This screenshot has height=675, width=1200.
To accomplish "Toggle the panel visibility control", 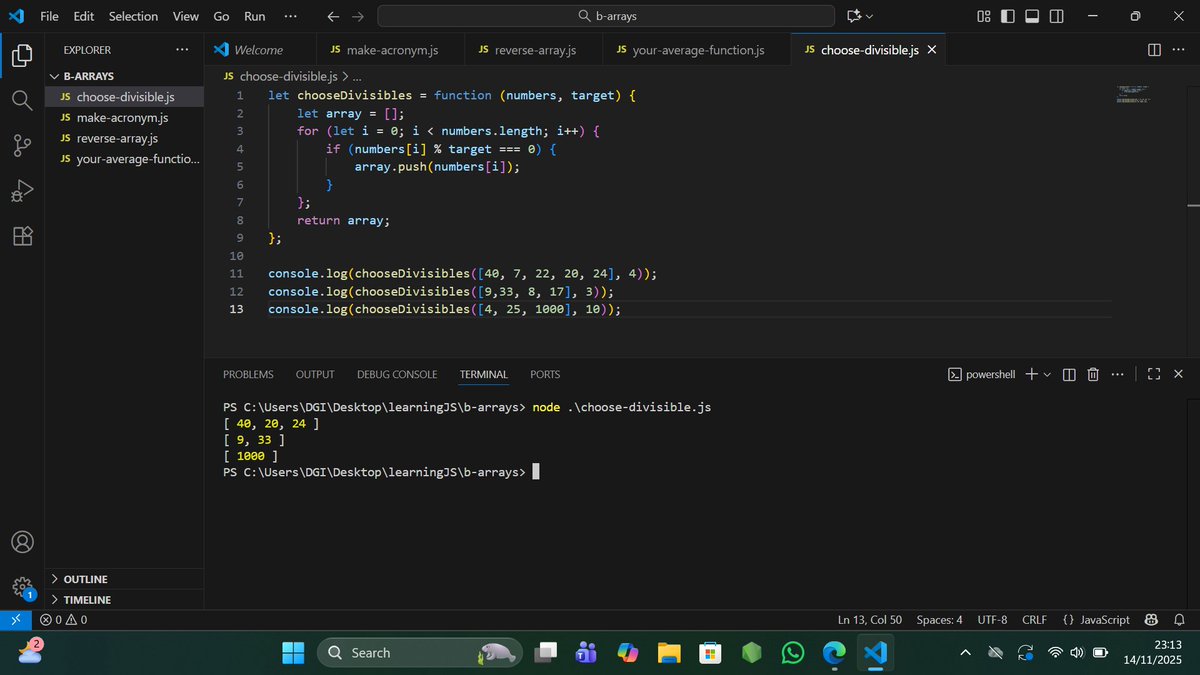I will (1031, 16).
